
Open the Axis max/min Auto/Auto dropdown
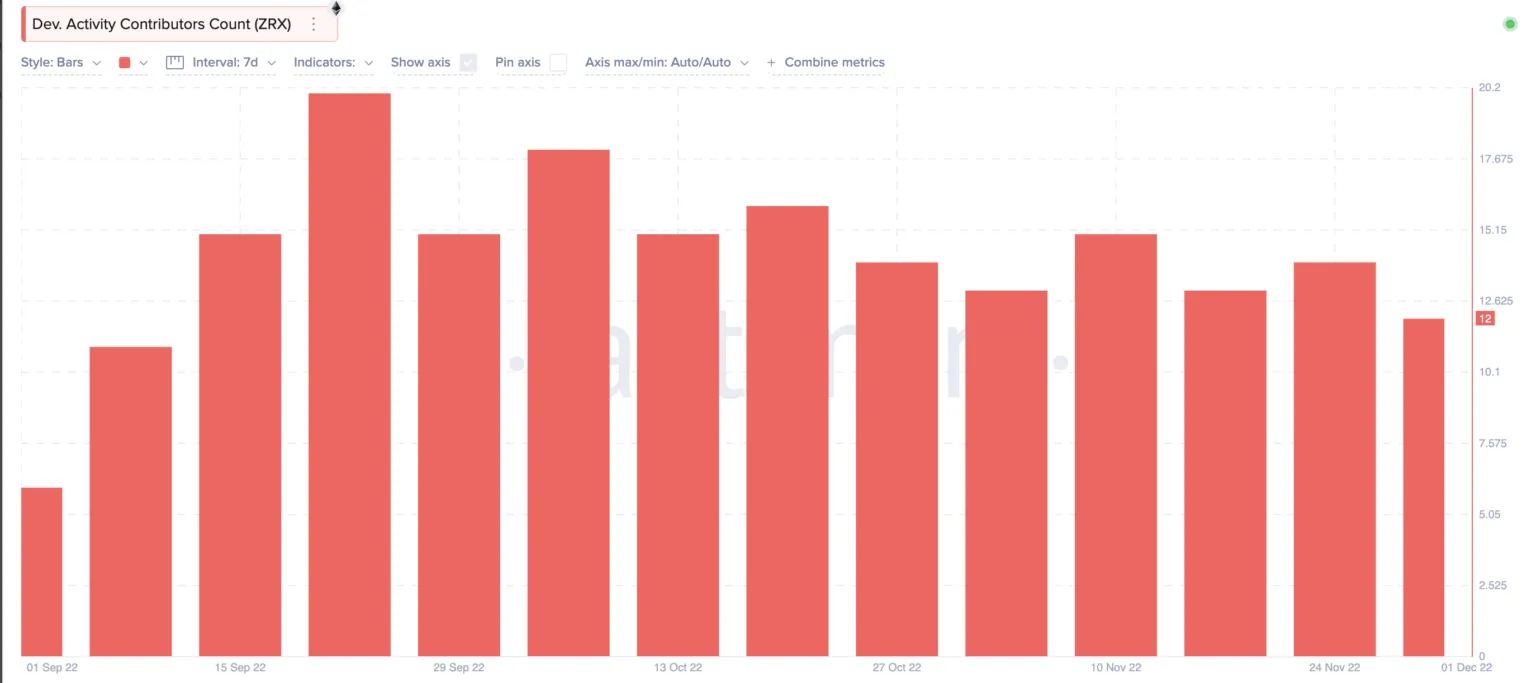[667, 62]
